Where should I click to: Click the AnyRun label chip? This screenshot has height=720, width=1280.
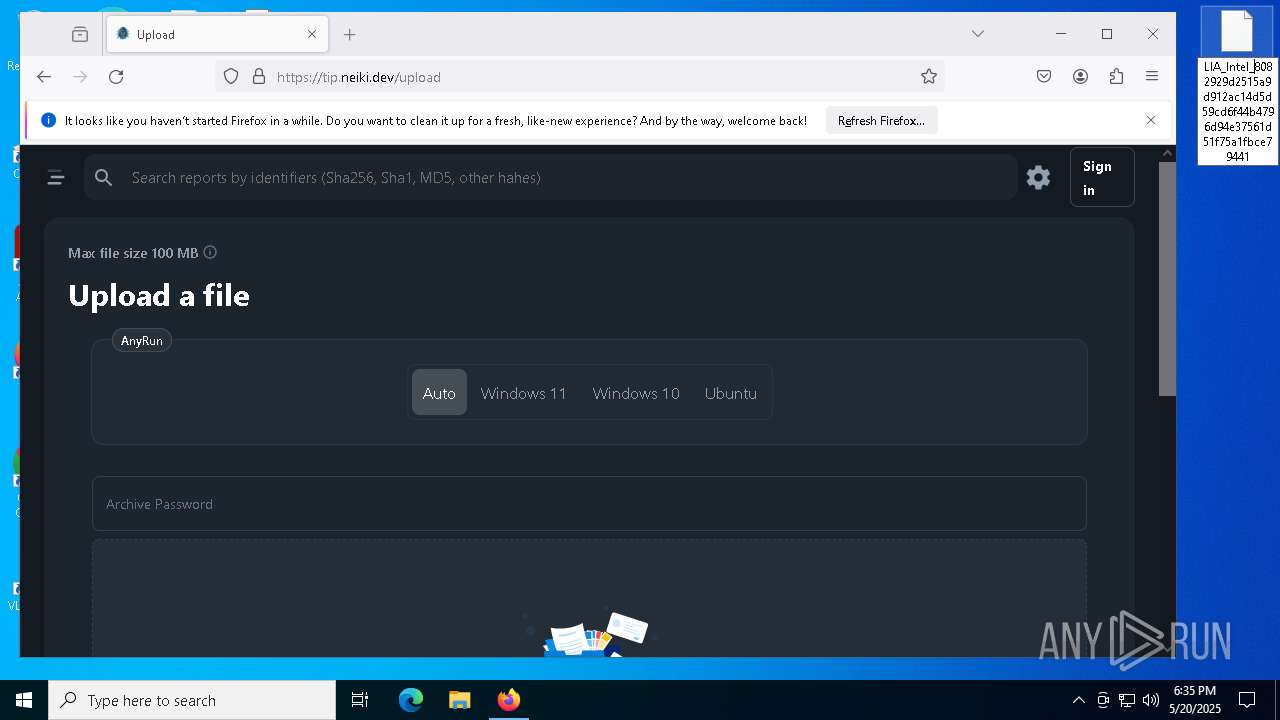[x=141, y=341]
